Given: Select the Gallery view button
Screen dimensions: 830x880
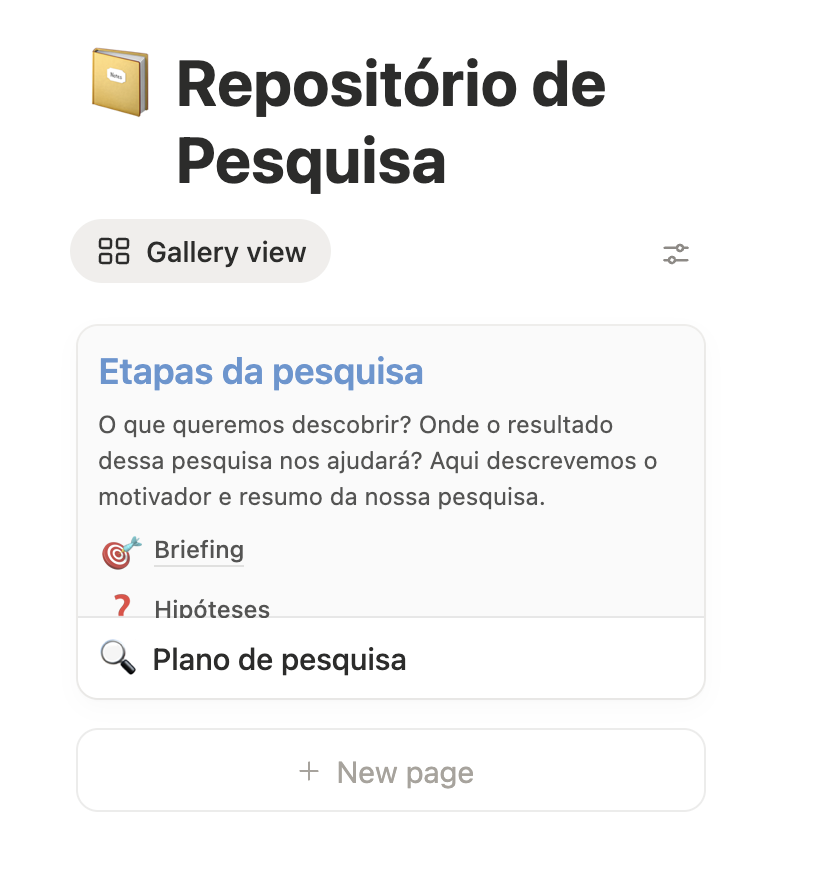Looking at the screenshot, I should (x=200, y=251).
